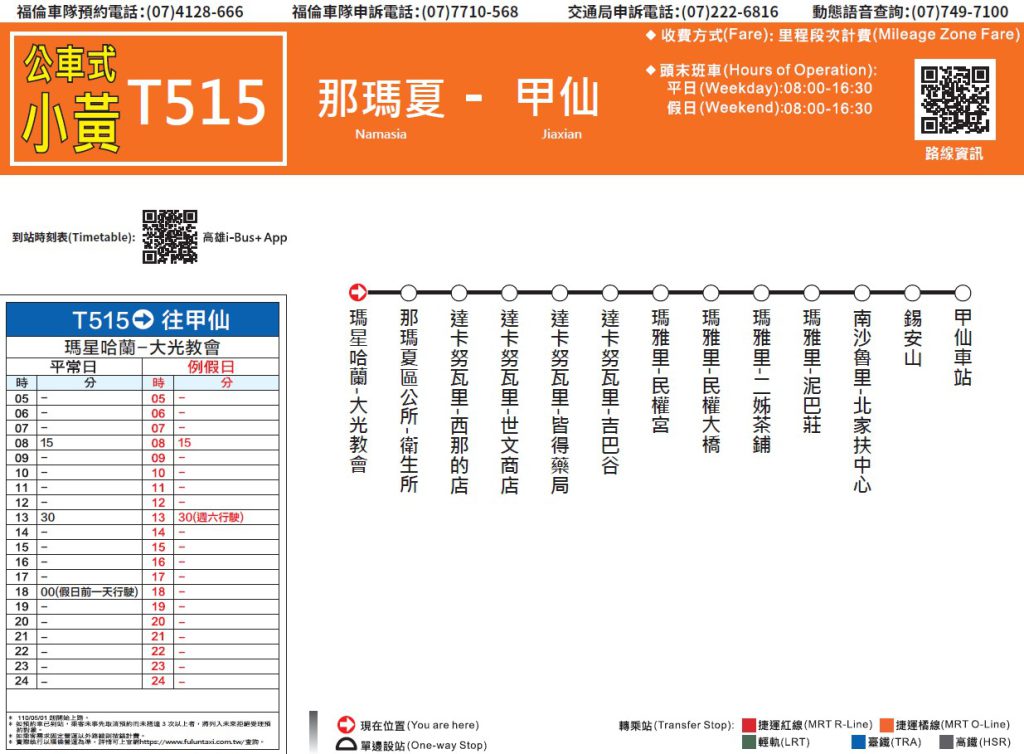This screenshot has width=1024, height=754.
Task: Click the weekday 13:30 departure cell
Action: tap(47, 517)
